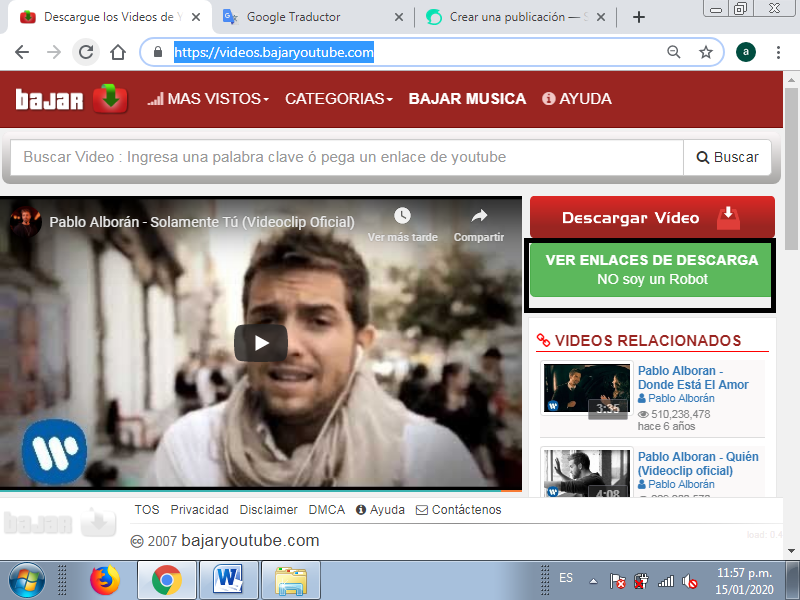Click the page scrollbar down arrow

coord(791,551)
